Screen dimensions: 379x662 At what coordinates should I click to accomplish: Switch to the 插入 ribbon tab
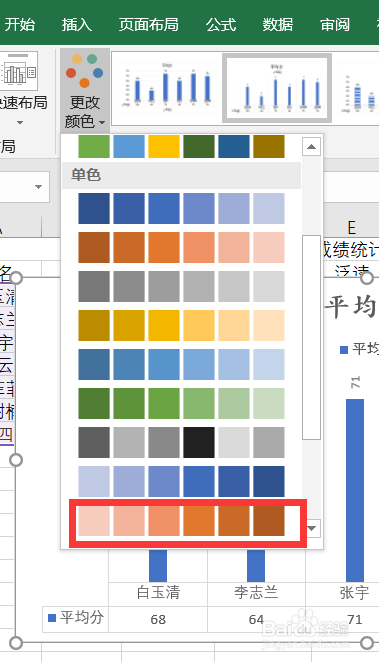[76, 24]
